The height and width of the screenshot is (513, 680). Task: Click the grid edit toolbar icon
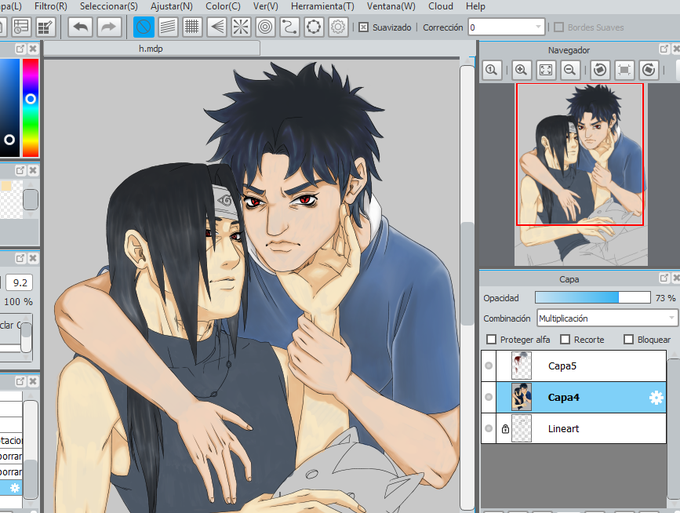tap(46, 27)
